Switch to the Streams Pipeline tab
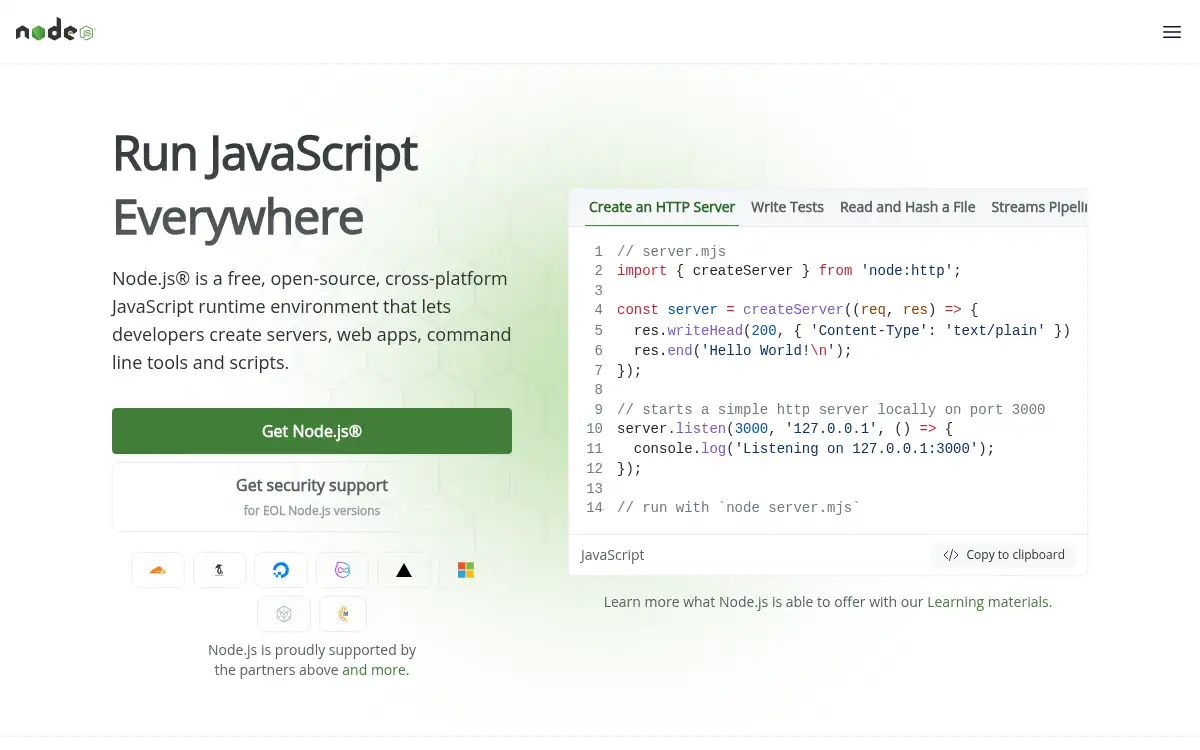 (1037, 207)
